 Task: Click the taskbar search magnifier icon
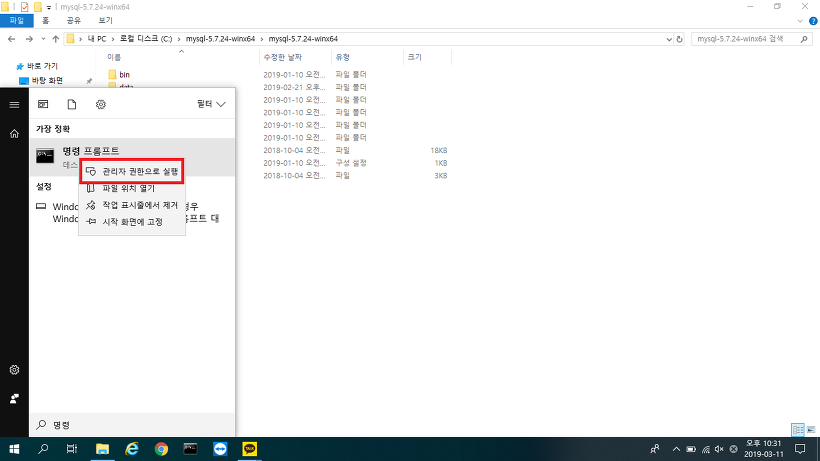coord(43,449)
